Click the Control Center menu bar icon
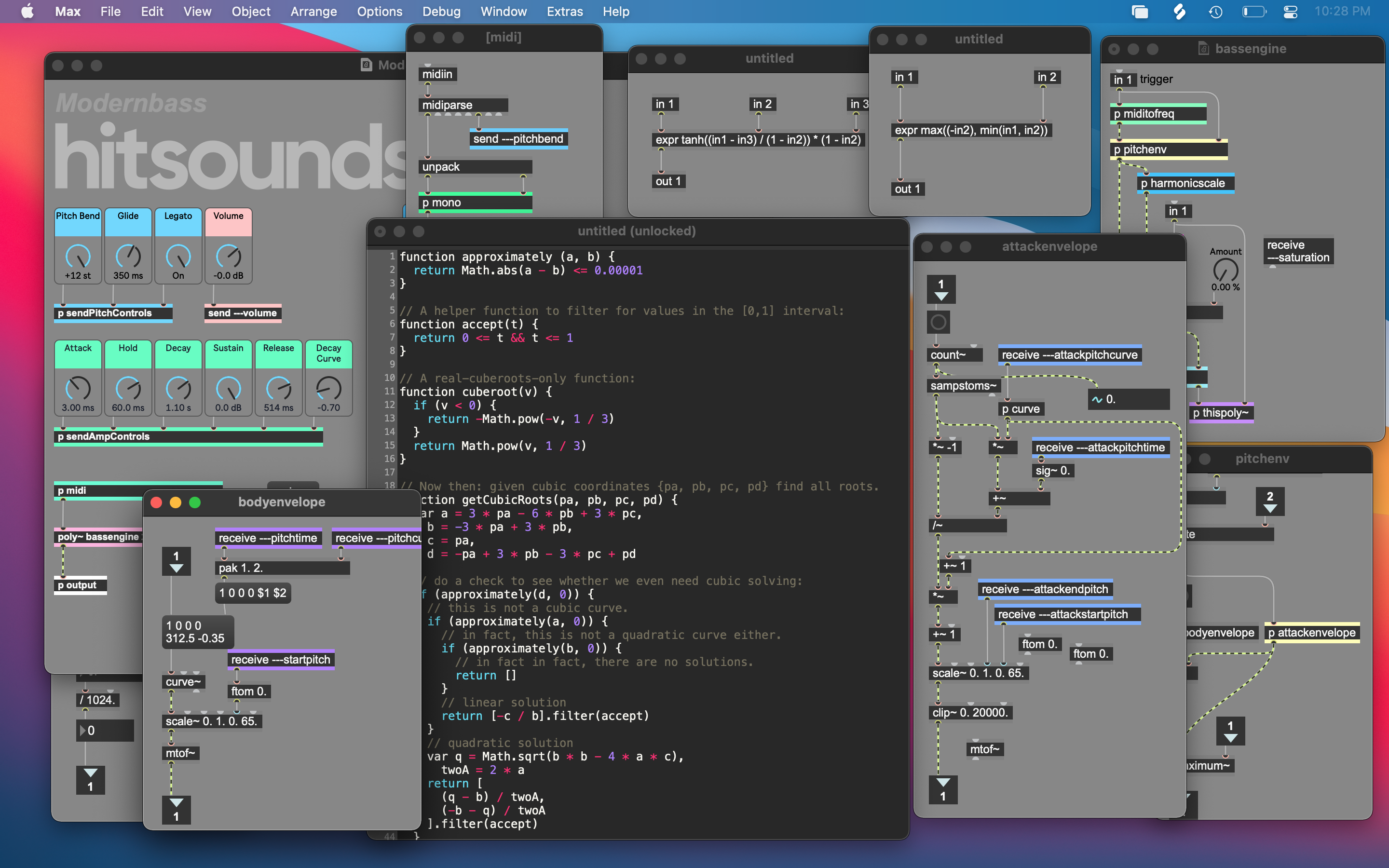Viewport: 1389px width, 868px height. click(x=1290, y=12)
